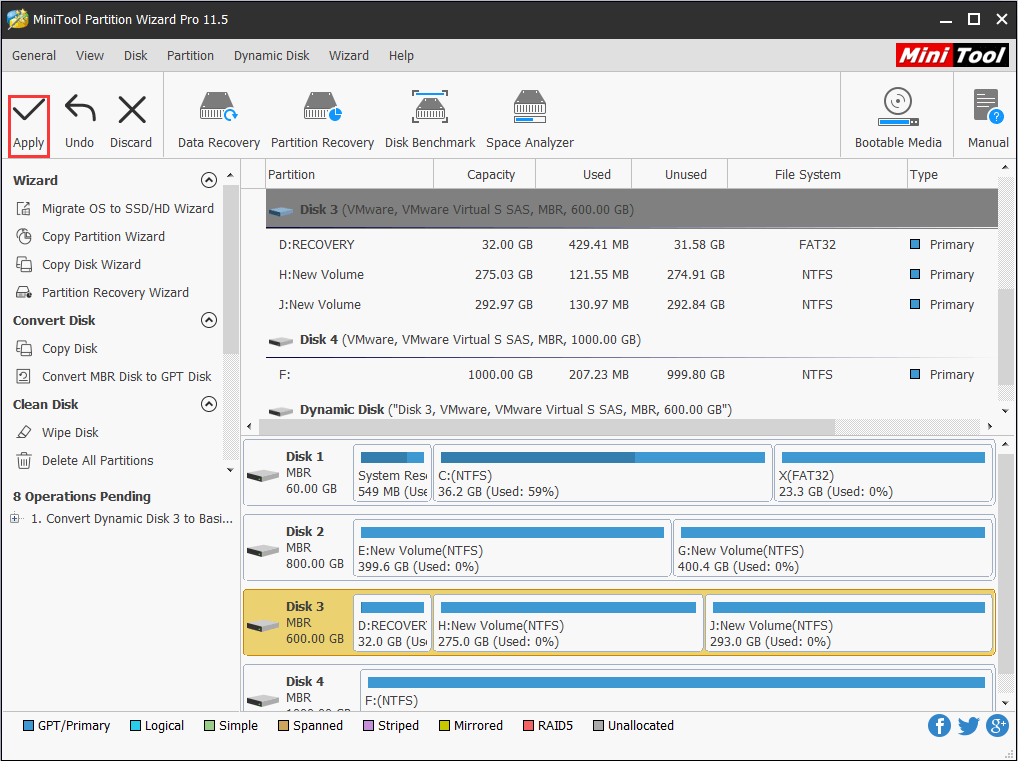Open Space Analyzer tool
1018x761 pixels.
click(530, 121)
